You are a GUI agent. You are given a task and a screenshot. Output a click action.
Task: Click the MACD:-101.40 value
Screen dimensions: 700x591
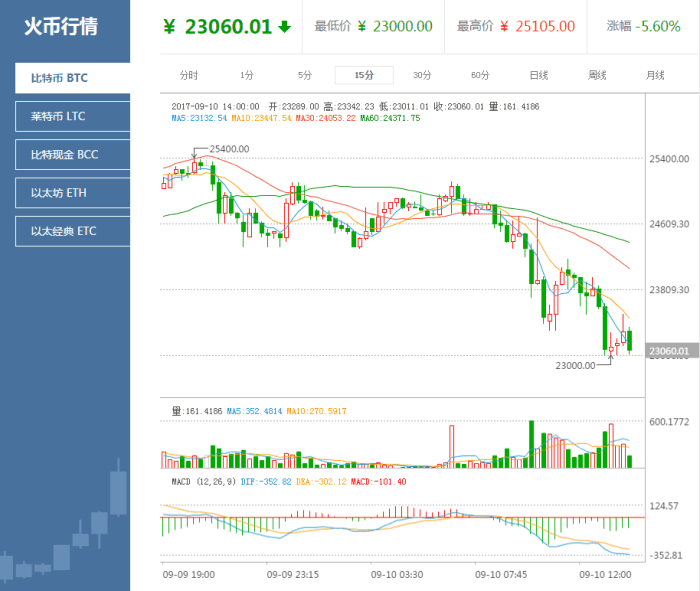pos(379,482)
